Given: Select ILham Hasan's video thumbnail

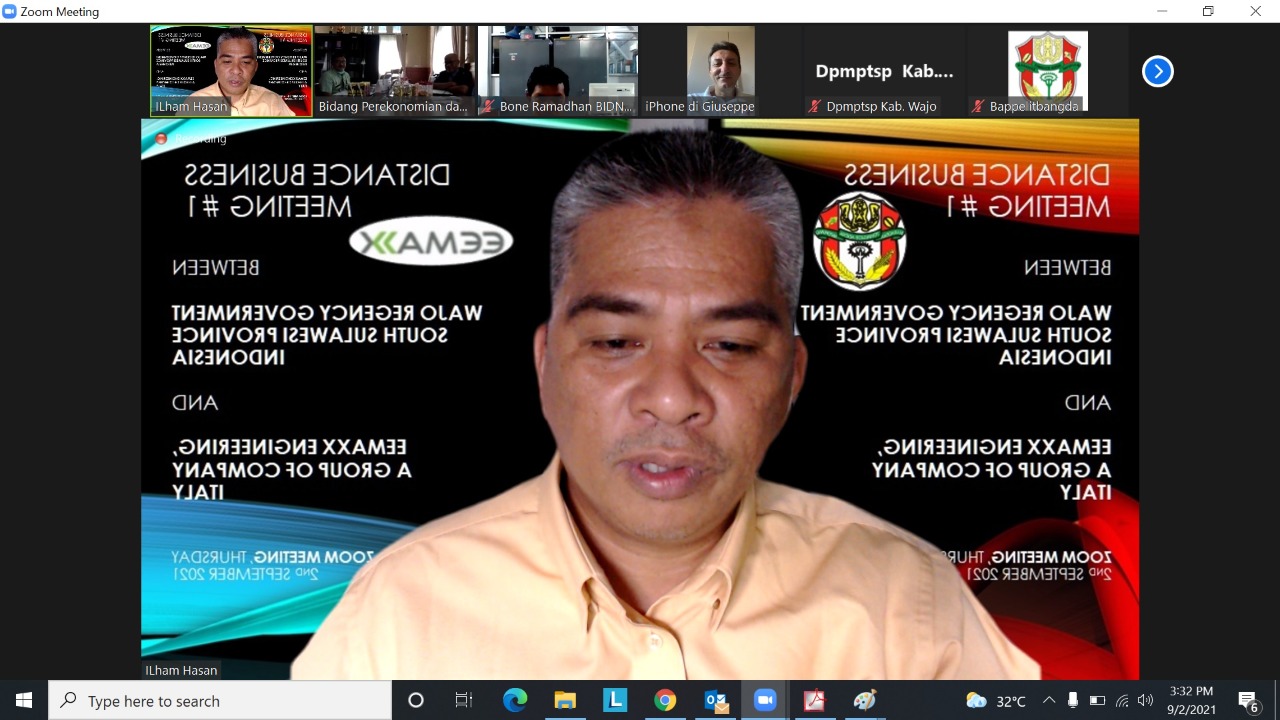Looking at the screenshot, I should (x=231, y=71).
